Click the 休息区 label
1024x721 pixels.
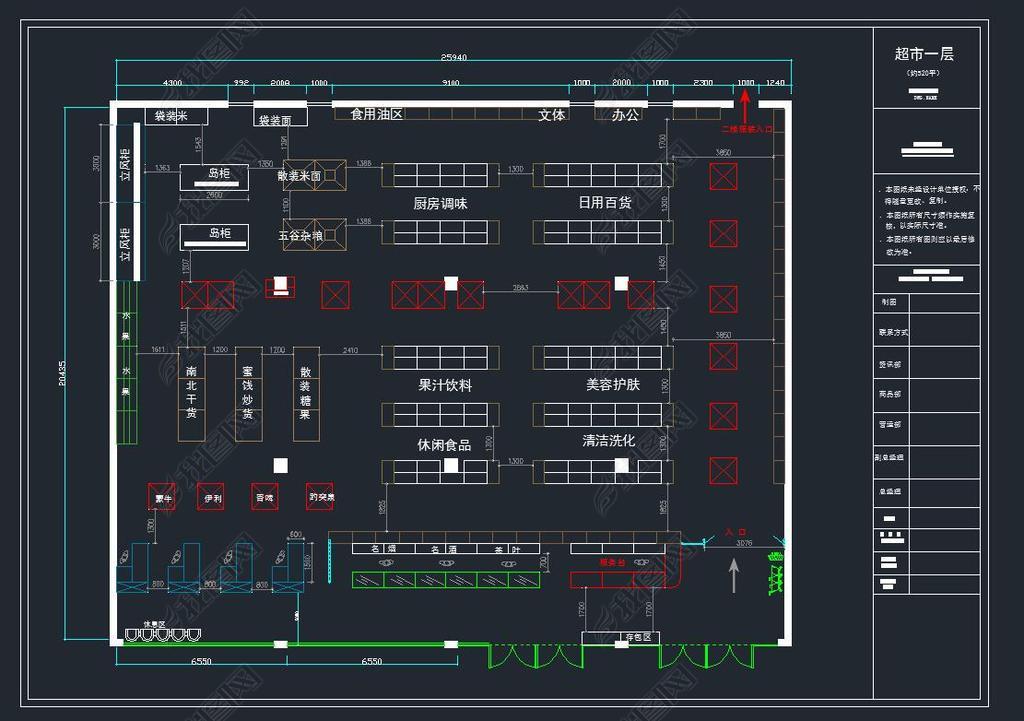(154, 624)
